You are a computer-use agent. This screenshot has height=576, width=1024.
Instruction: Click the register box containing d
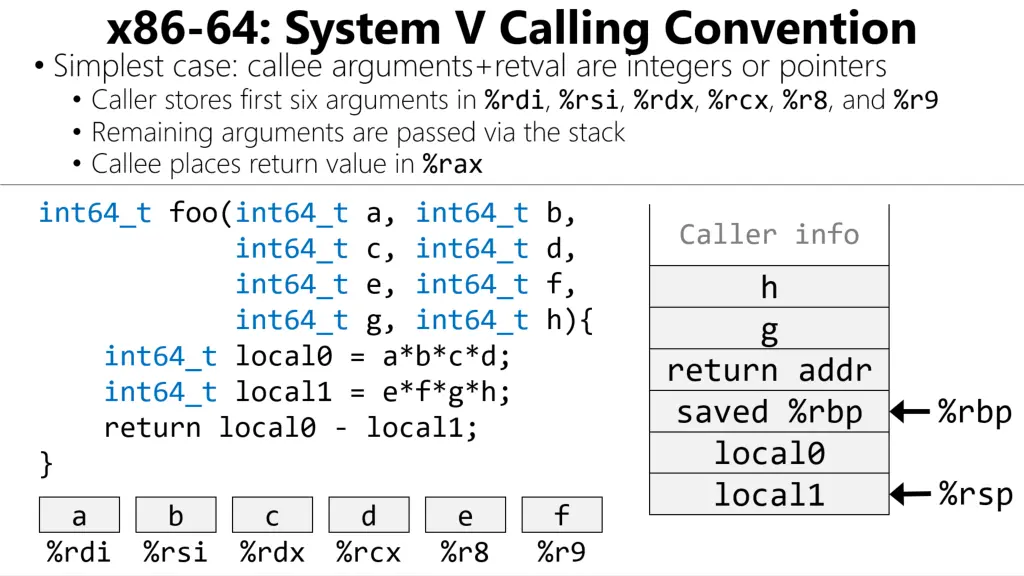369,515
